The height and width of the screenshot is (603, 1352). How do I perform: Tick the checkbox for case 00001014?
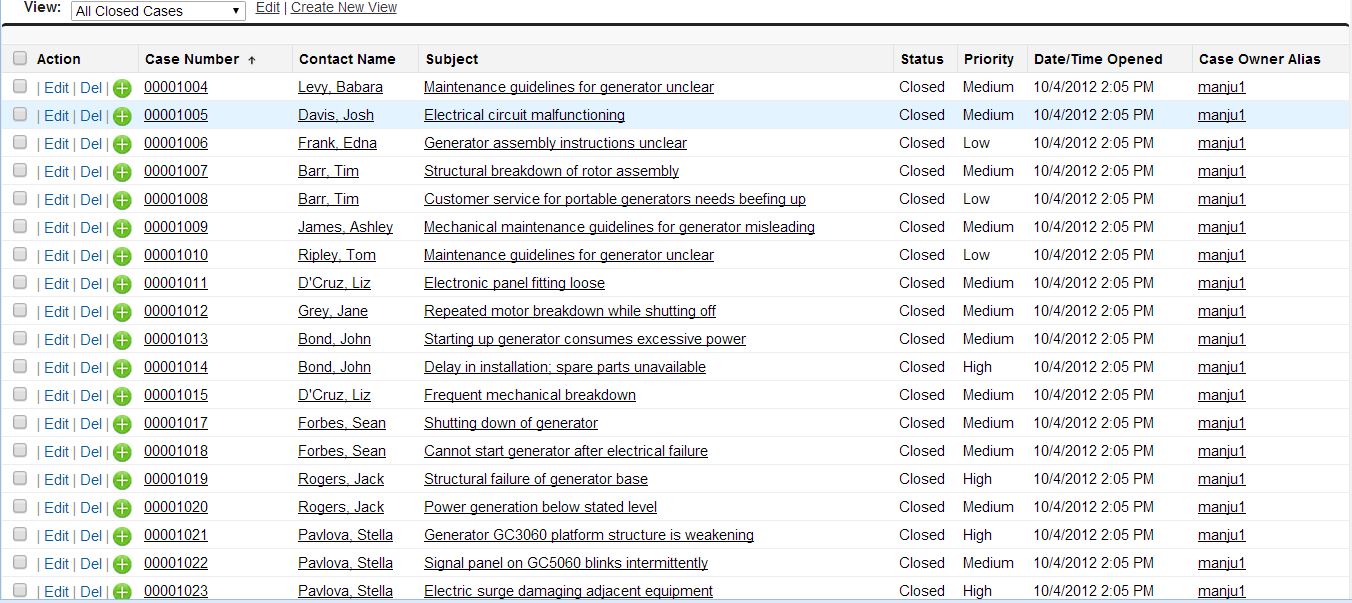(20, 367)
